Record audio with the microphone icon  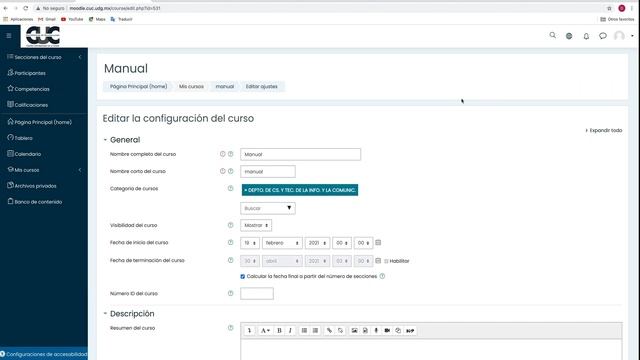(x=376, y=331)
